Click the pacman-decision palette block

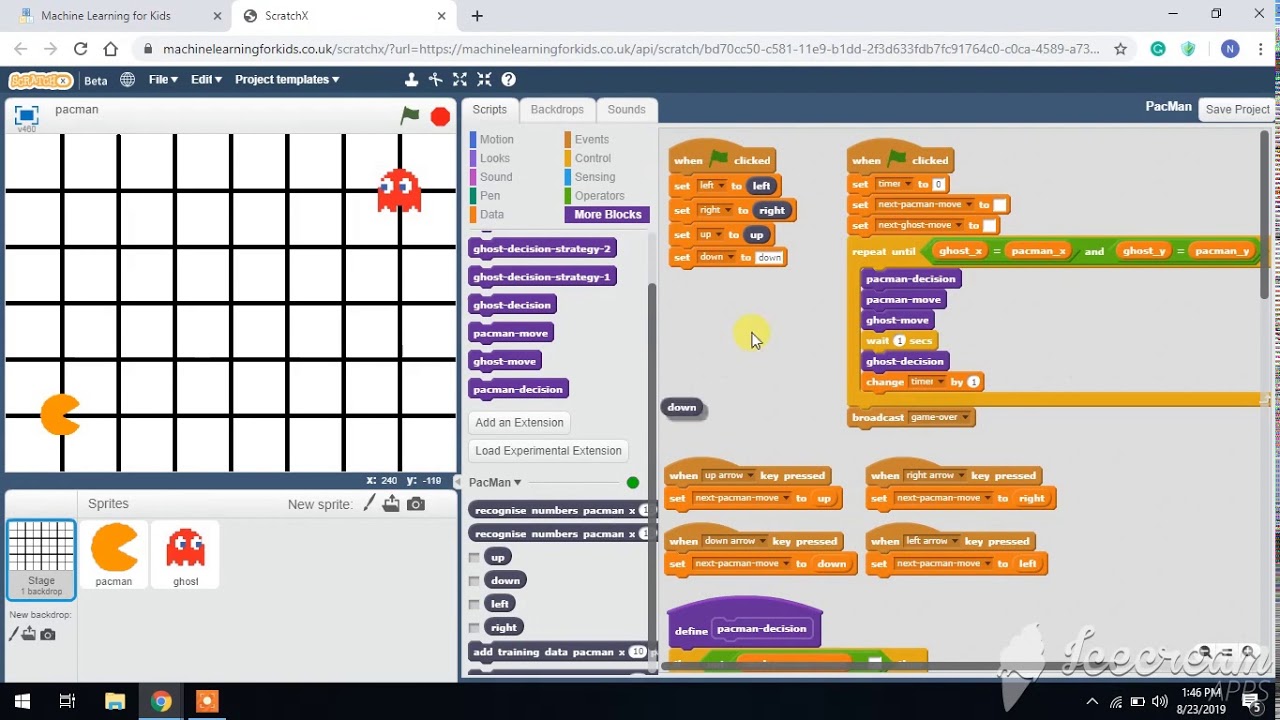click(x=518, y=390)
